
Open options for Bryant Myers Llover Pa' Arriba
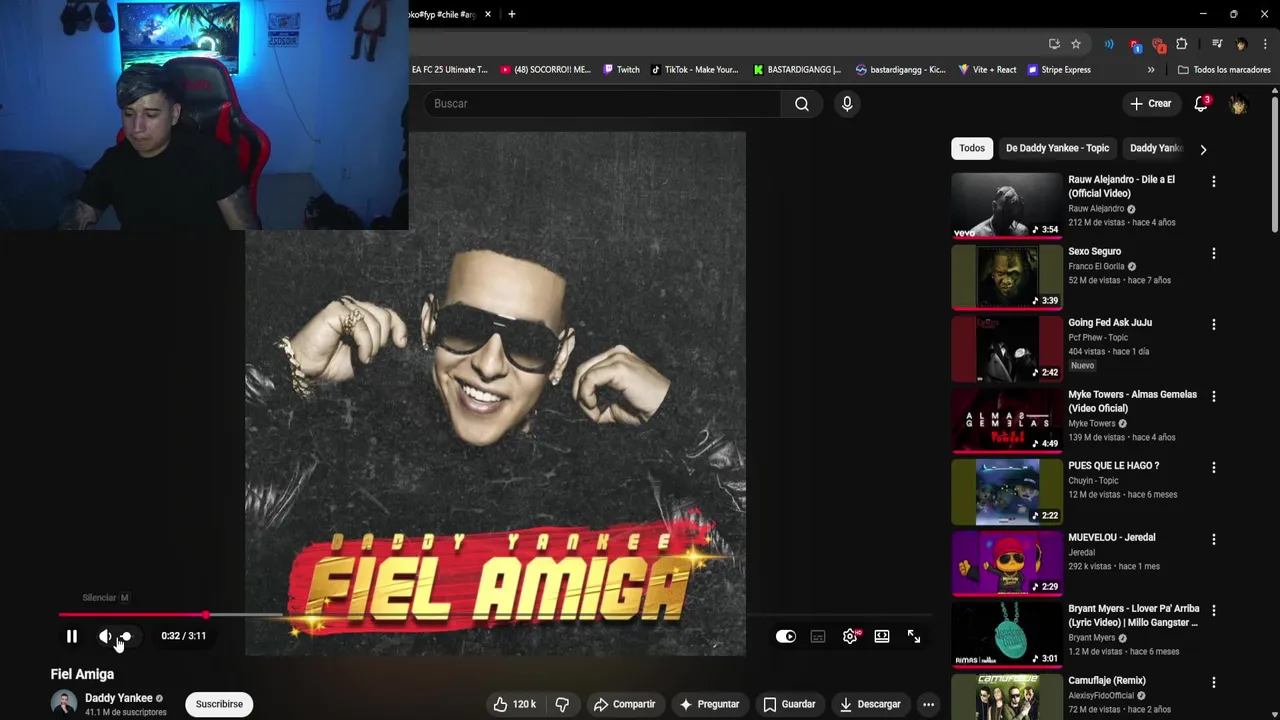[x=1213, y=611]
